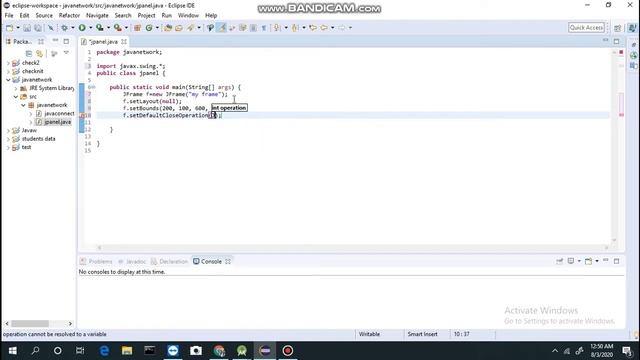Expand the checknit project node

point(8,71)
